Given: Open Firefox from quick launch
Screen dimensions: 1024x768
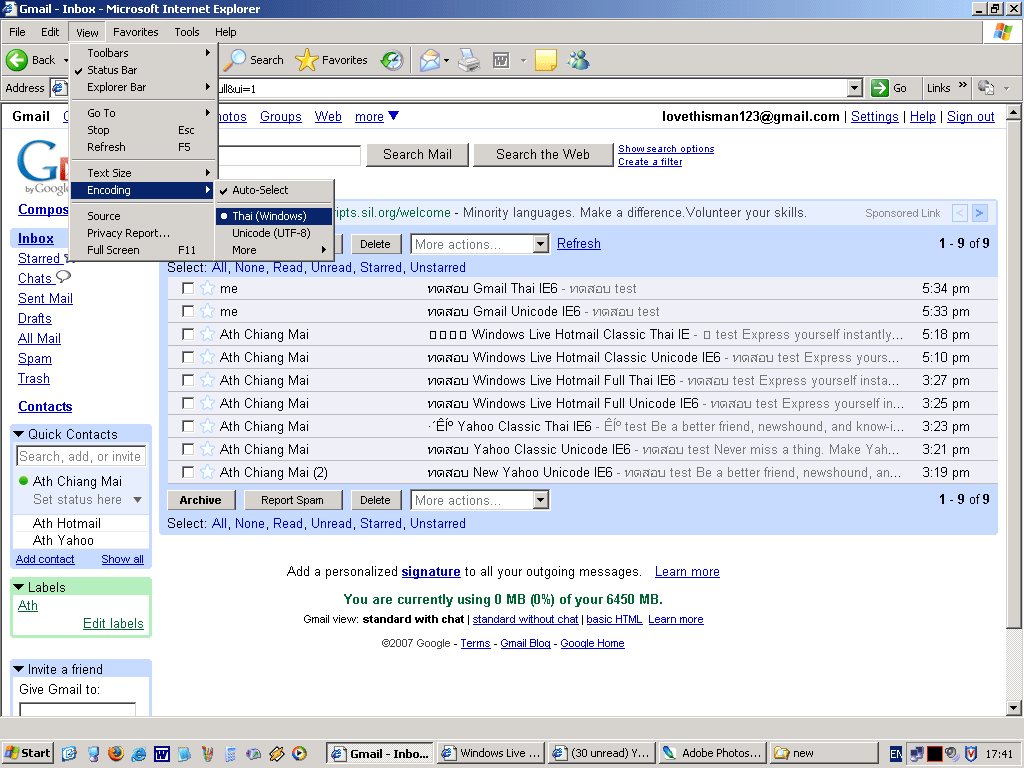Looking at the screenshot, I should 116,753.
